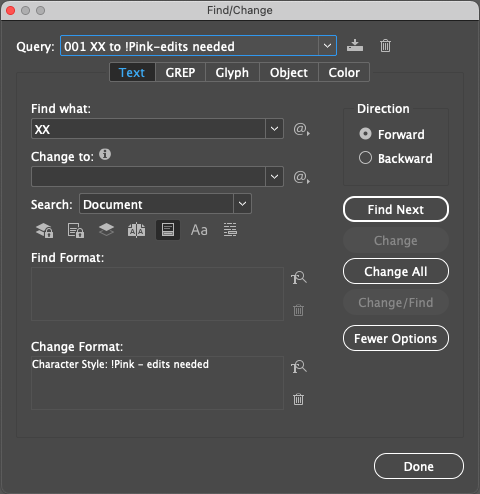Expand the Change to history dropdown
Viewport: 480px width, 494px height.
point(274,176)
